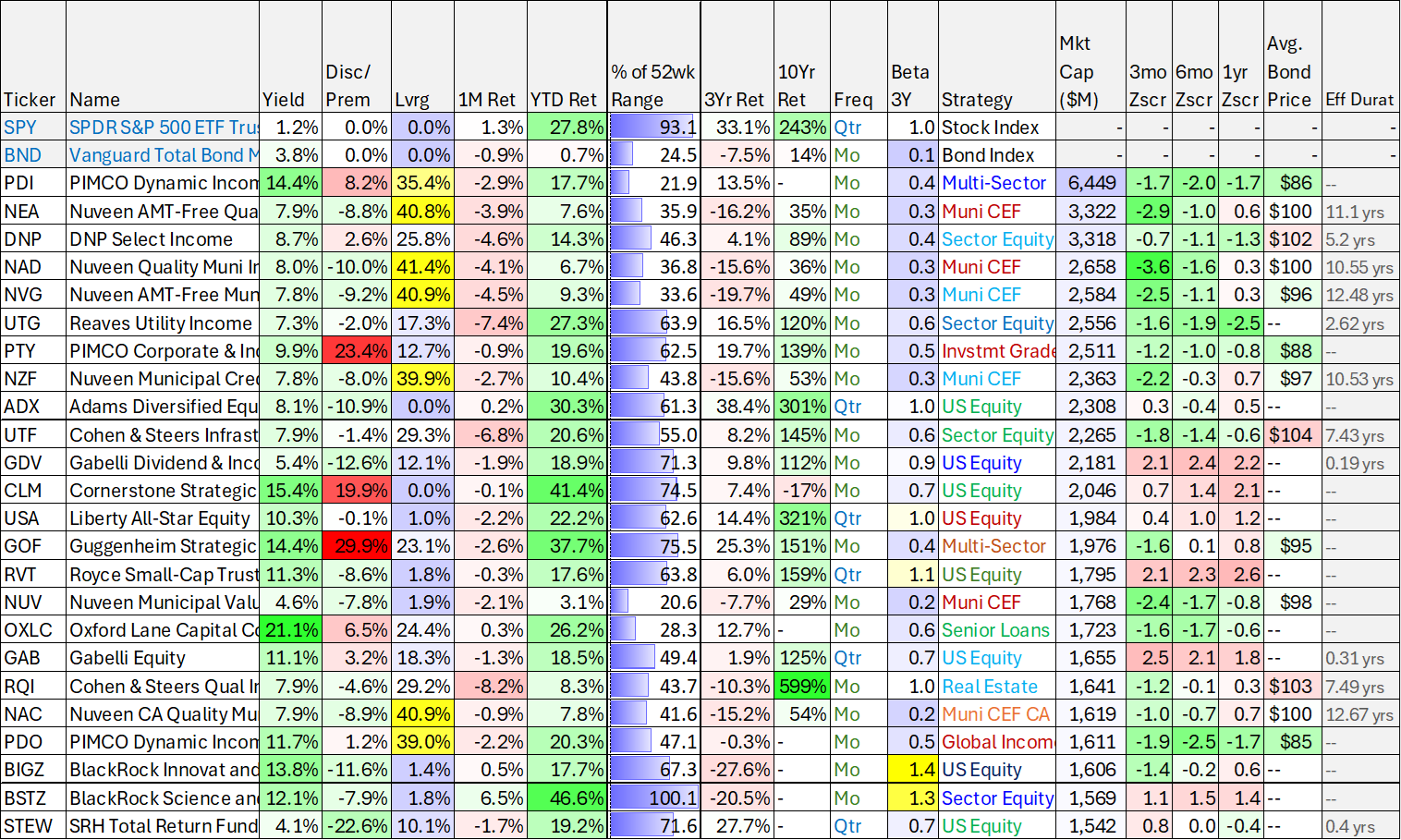Image resolution: width=1401 pixels, height=840 pixels.
Task: Click SPY's 93.1 range bar cell
Action: click(654, 128)
